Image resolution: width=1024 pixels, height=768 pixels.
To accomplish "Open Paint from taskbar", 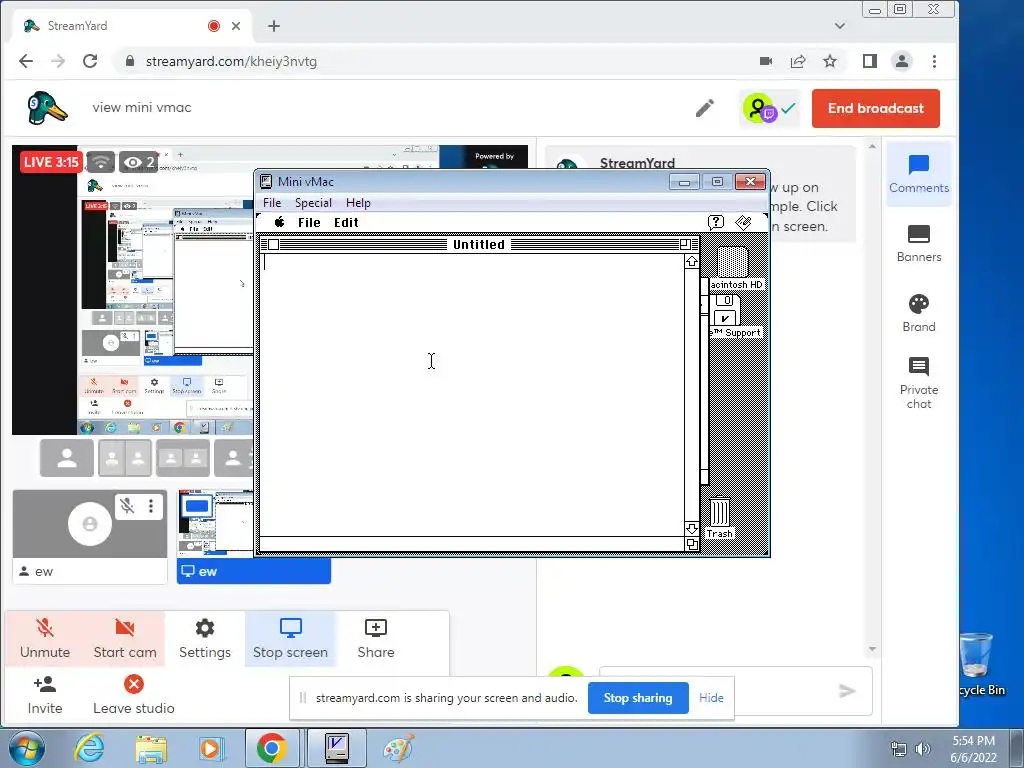I will pyautogui.click(x=398, y=748).
